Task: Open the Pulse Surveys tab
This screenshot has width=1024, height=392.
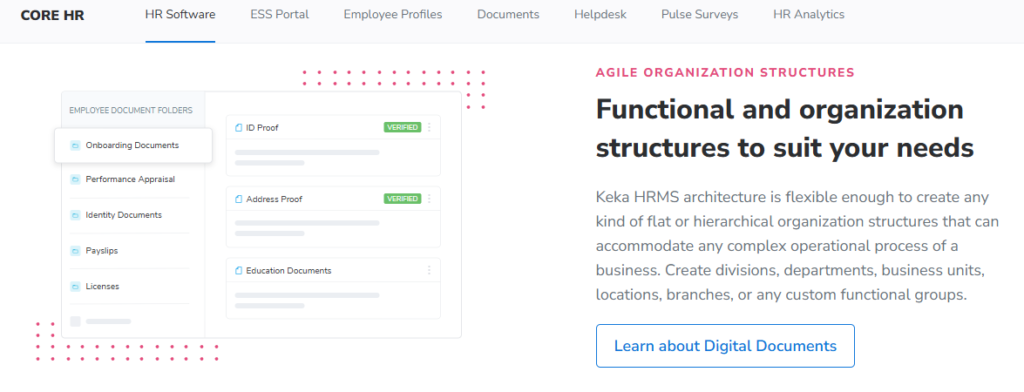Action: coord(699,14)
